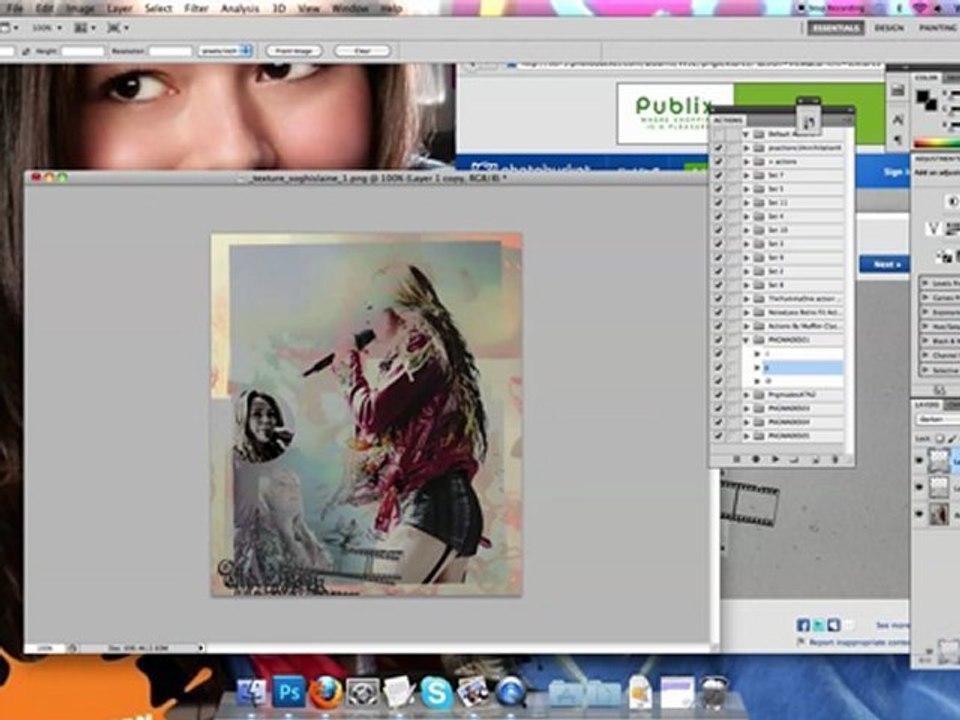Expand Set 11 in Actions panel

[x=746, y=203]
